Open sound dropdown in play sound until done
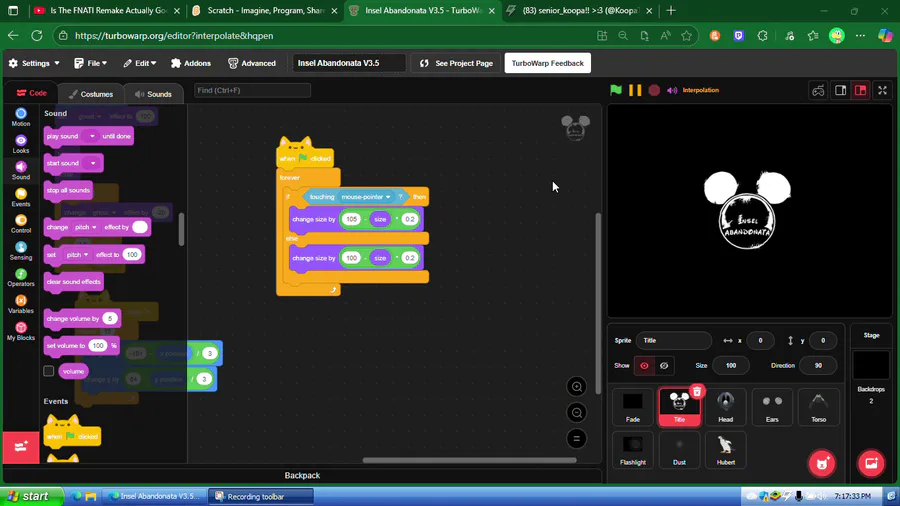The image size is (900, 506). tap(92, 136)
